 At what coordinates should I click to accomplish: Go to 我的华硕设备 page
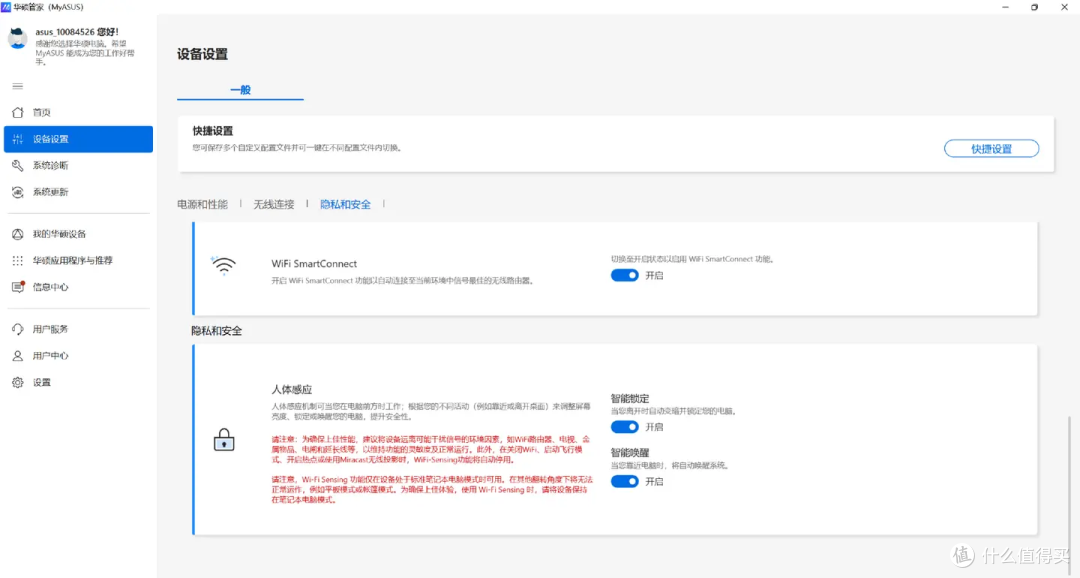click(79, 234)
